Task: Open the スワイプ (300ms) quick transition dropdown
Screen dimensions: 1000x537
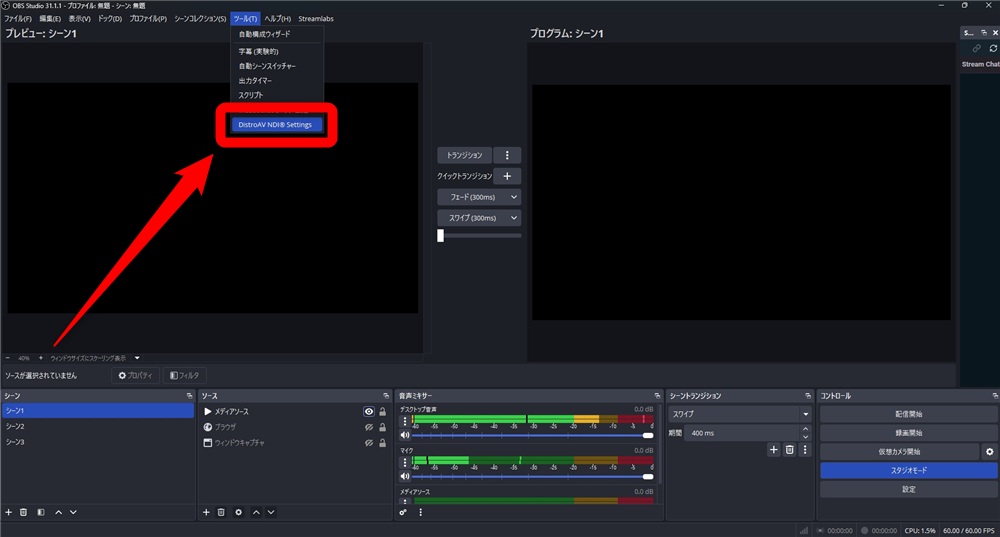Action: coord(479,218)
